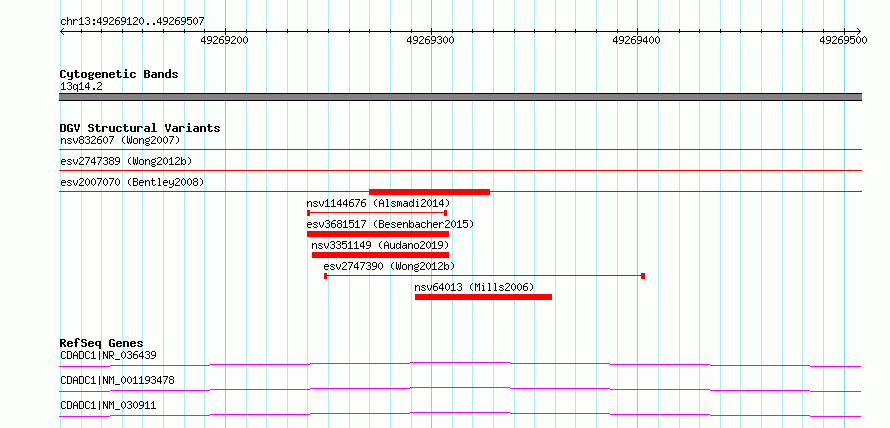The height and width of the screenshot is (428, 890).
Task: Open variant nsv3351149 (Audano2019)
Action: pyautogui.click(x=380, y=245)
